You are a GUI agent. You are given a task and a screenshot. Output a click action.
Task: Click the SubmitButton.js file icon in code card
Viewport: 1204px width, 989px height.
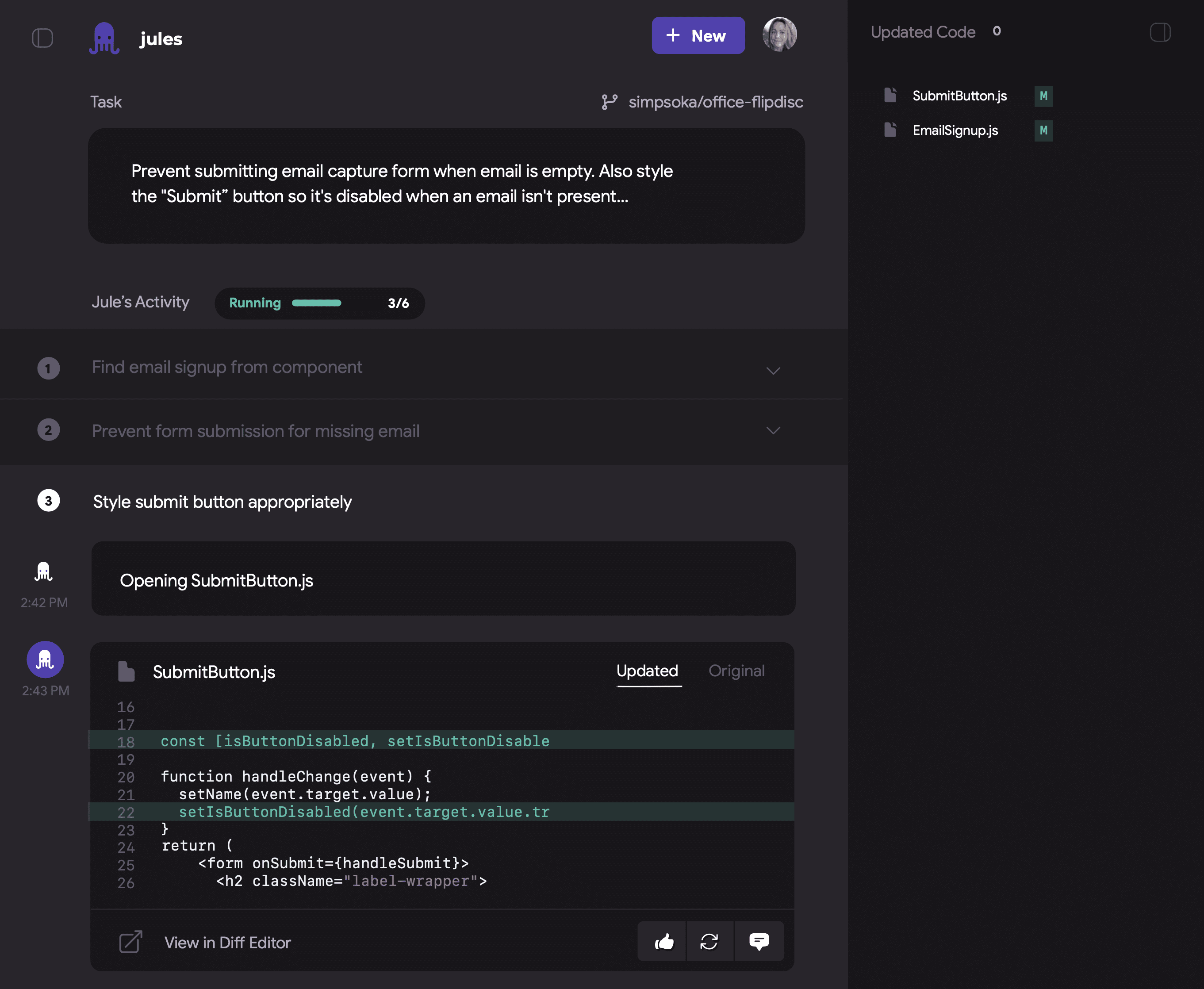pyautogui.click(x=126, y=672)
